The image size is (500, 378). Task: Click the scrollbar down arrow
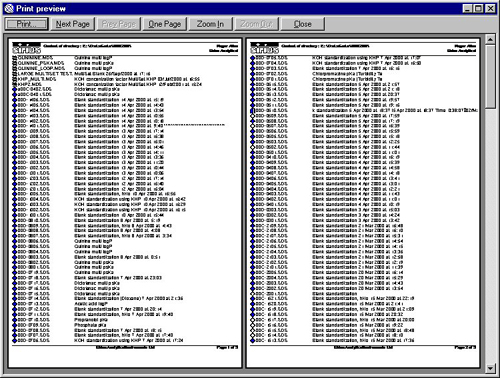pos(490,368)
